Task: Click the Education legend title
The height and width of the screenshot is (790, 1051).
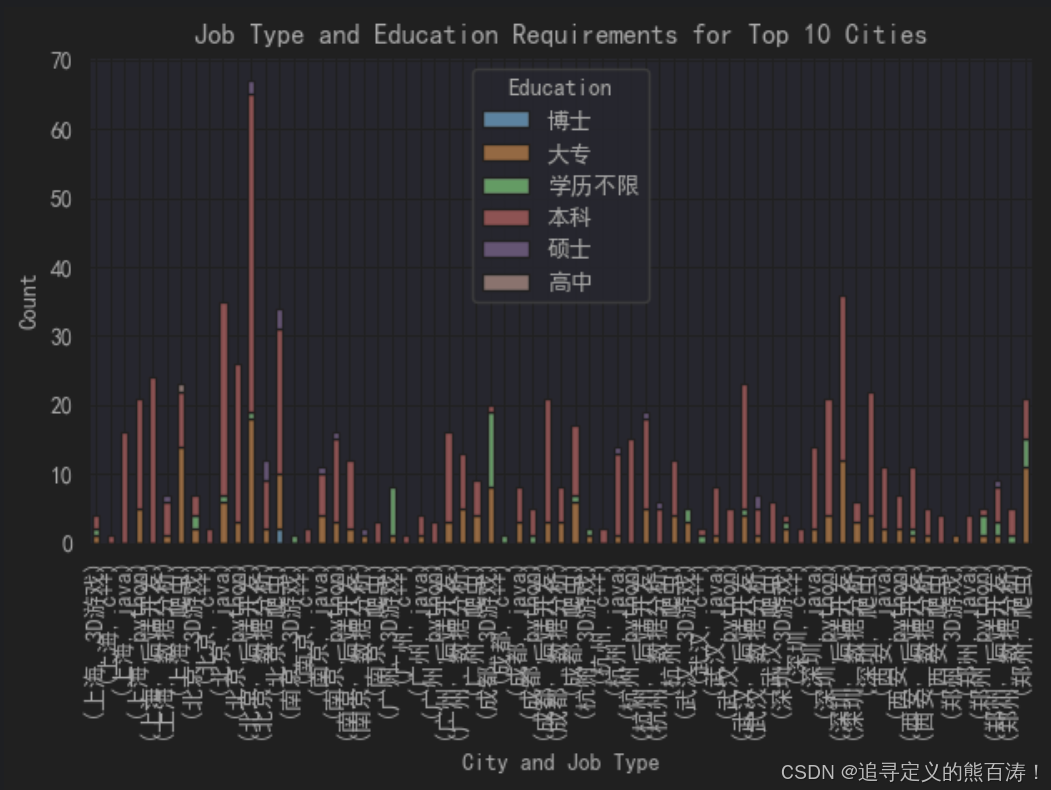Action: click(561, 88)
